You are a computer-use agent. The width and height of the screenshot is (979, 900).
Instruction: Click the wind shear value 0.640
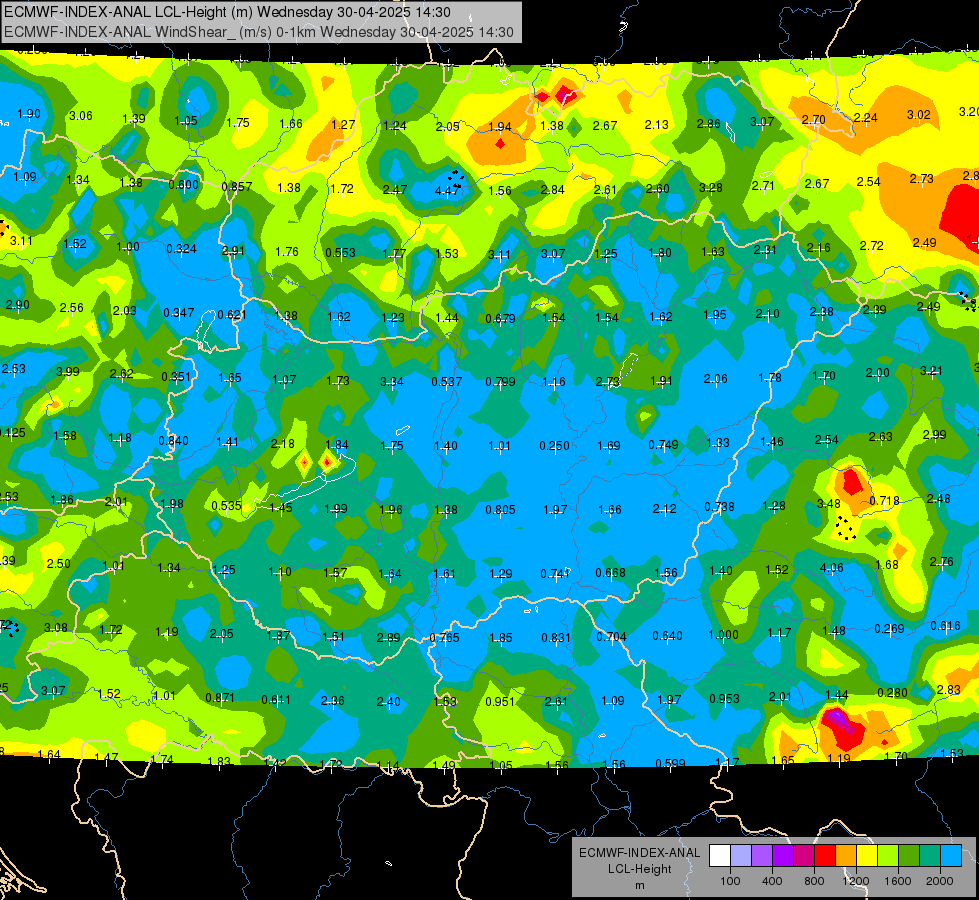click(x=667, y=635)
